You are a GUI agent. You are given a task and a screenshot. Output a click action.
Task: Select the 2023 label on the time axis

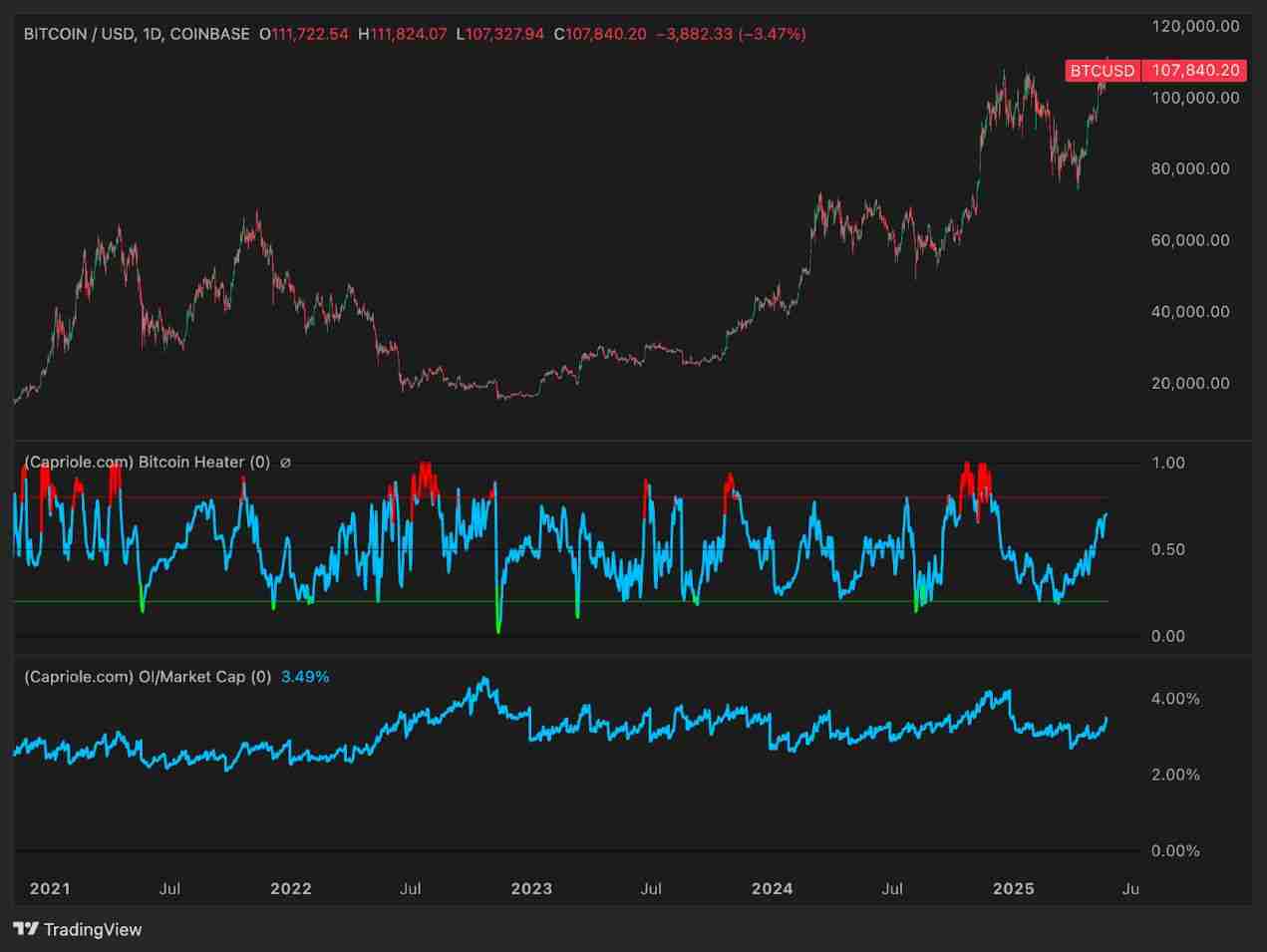point(532,888)
